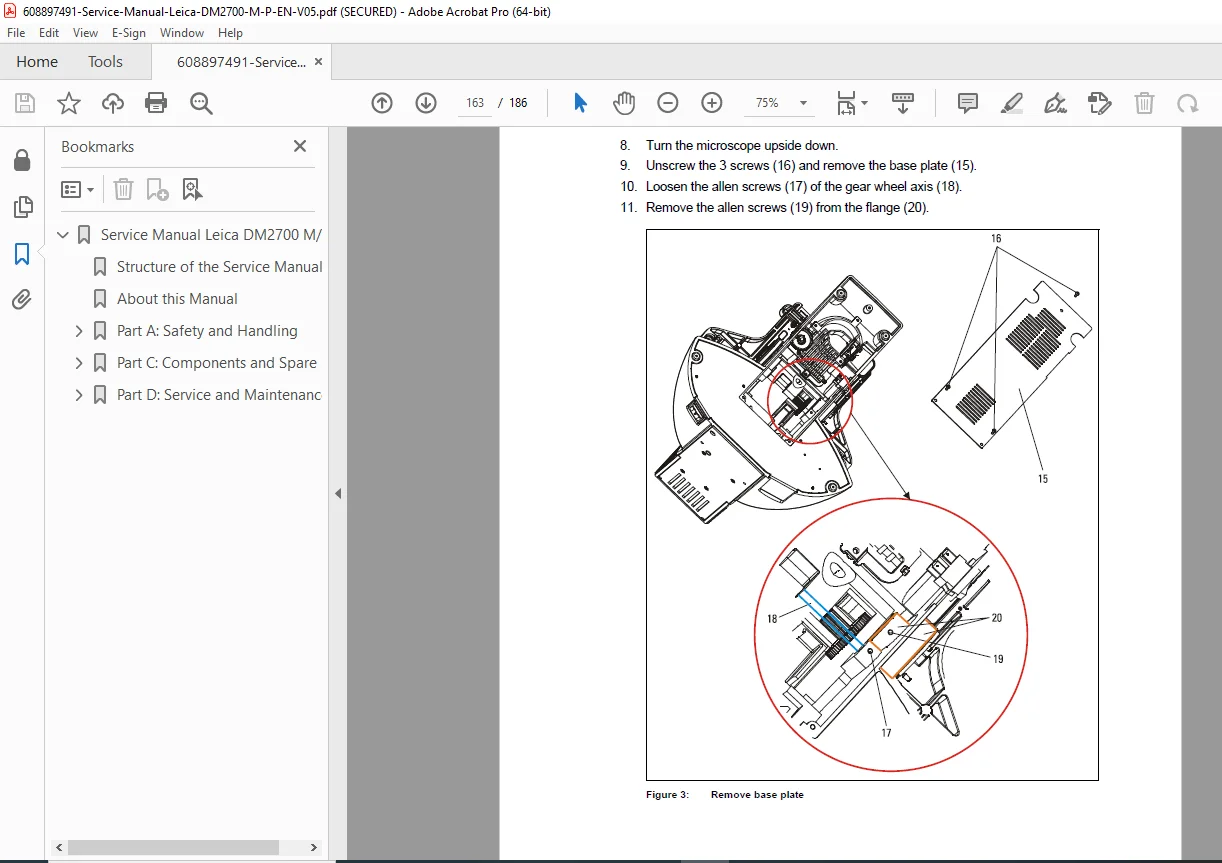The height and width of the screenshot is (863, 1222).
Task: Click the Bookmarks panel heading
Action: click(x=97, y=147)
